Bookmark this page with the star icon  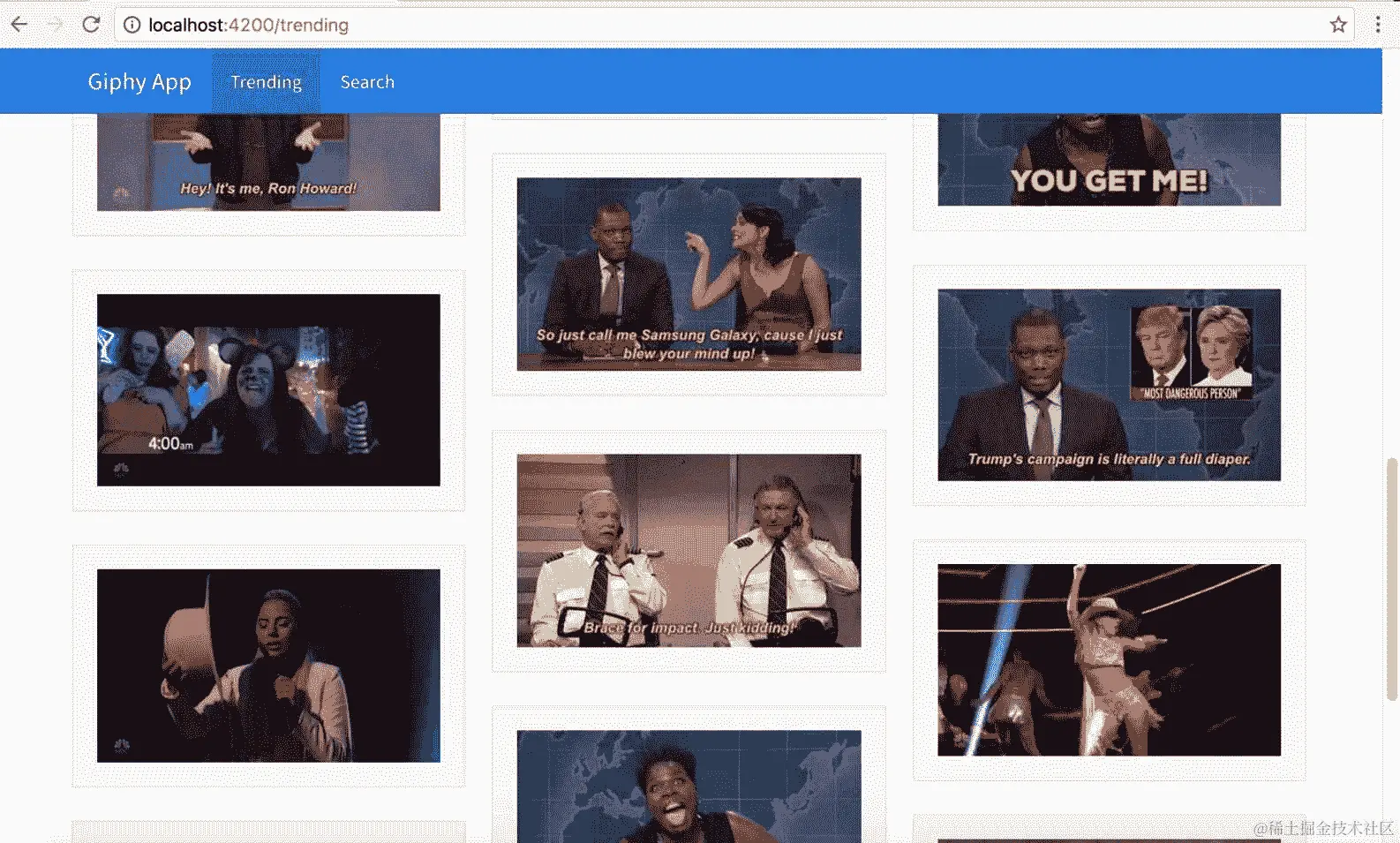click(1338, 25)
